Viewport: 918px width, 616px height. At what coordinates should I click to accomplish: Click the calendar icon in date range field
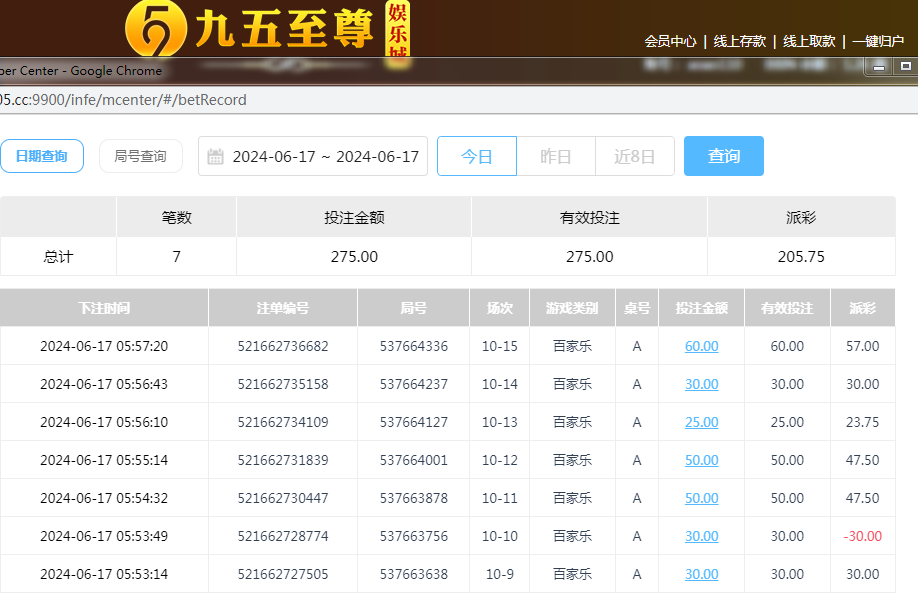pos(215,157)
